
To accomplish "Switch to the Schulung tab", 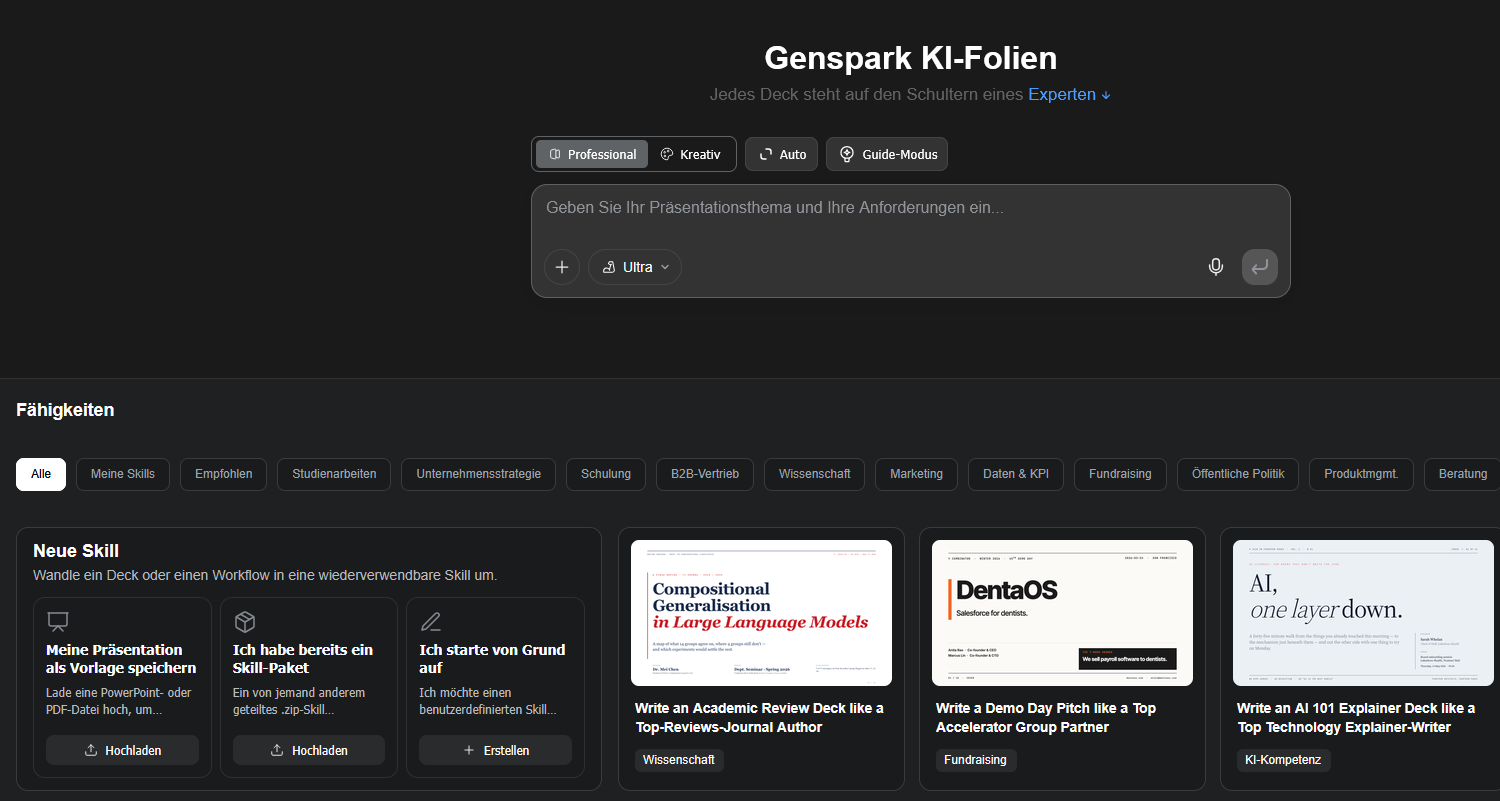I will [x=606, y=474].
